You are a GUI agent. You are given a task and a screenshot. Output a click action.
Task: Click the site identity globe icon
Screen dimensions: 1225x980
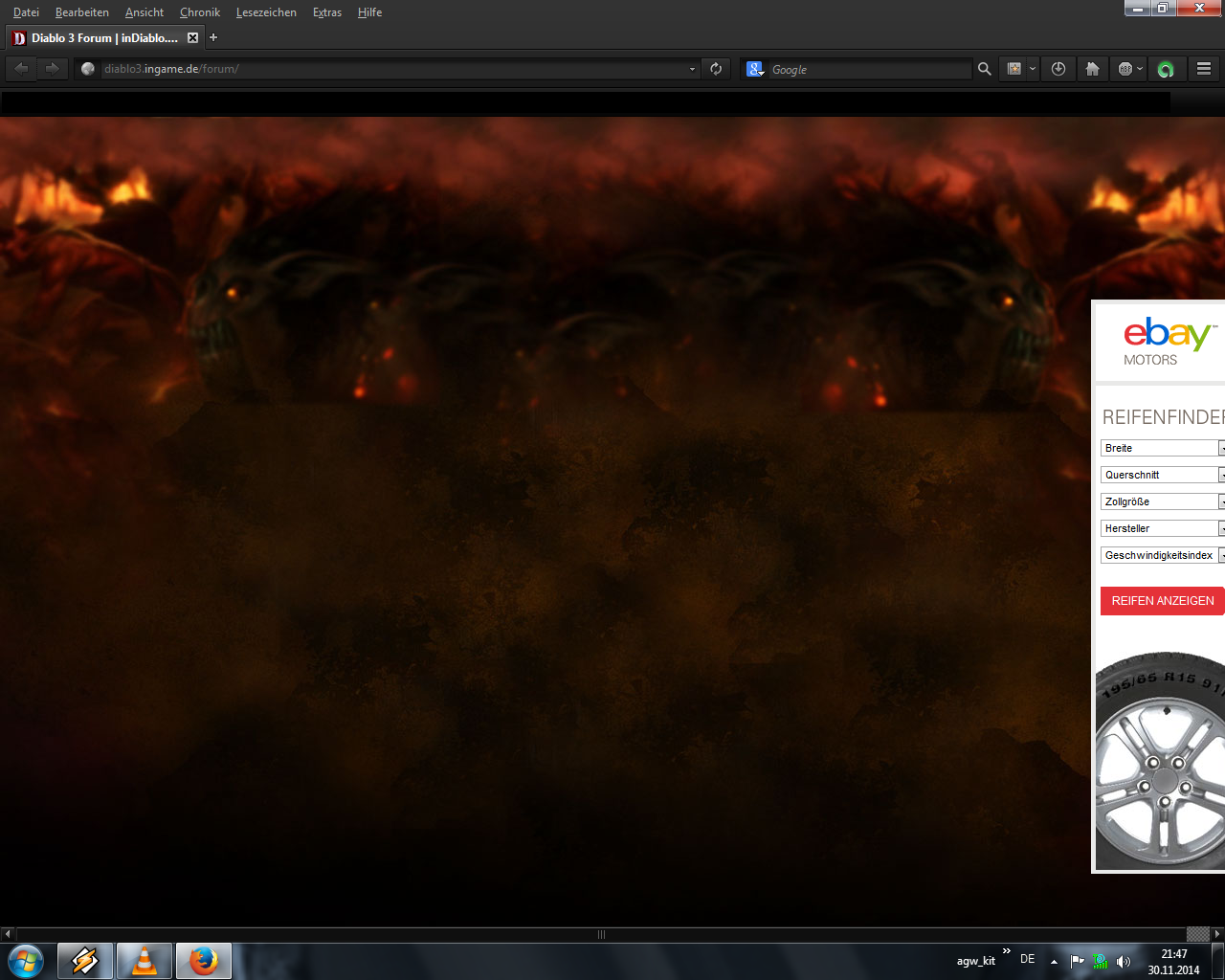point(88,69)
